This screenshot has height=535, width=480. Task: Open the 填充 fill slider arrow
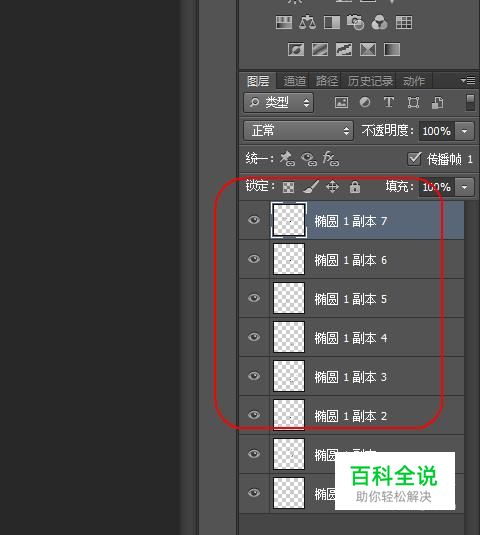(x=464, y=187)
